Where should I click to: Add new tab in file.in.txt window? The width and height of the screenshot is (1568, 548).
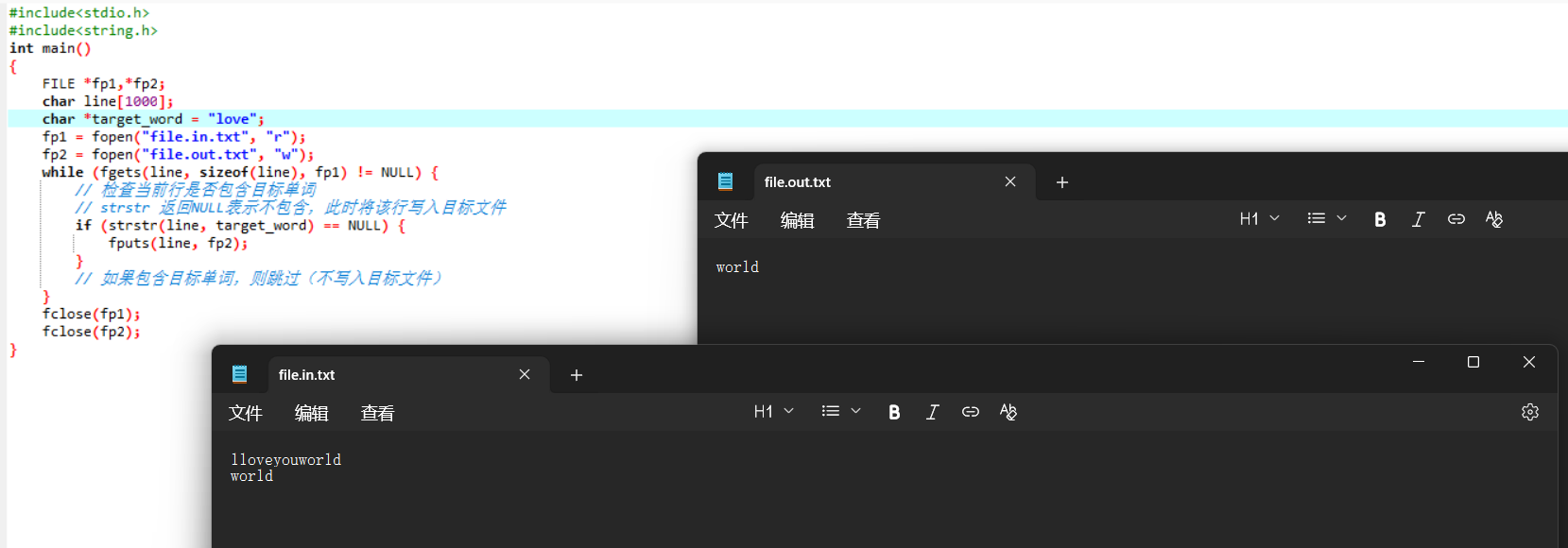click(x=577, y=375)
